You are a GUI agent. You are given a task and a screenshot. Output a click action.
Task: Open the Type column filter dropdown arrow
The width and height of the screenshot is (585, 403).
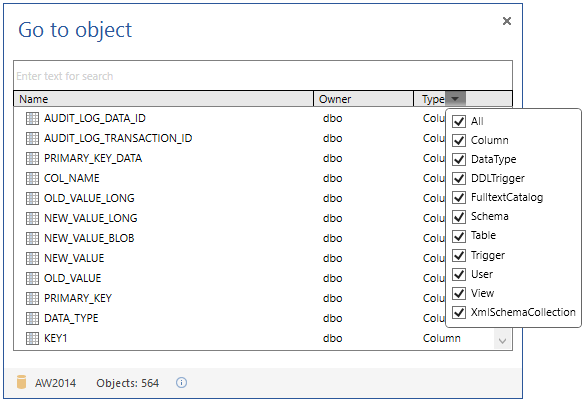click(x=455, y=99)
